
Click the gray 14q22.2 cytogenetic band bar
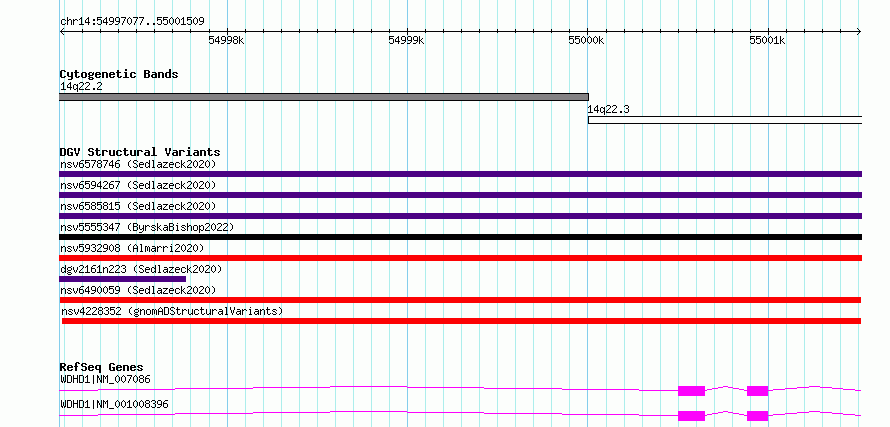click(324, 97)
